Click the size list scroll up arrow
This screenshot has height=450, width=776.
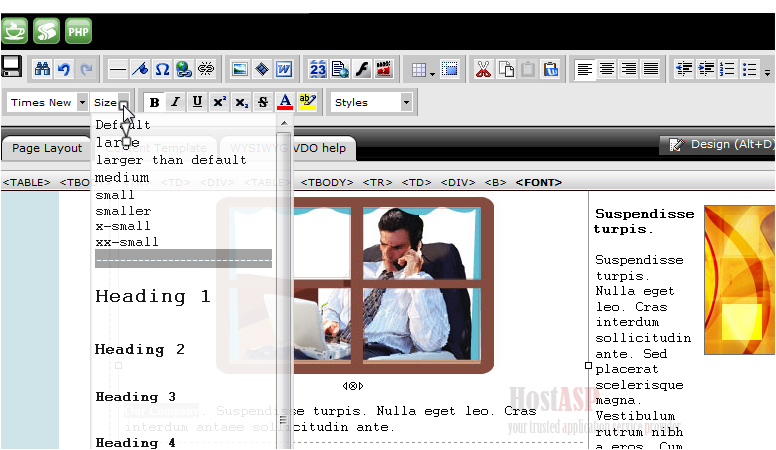click(x=284, y=123)
